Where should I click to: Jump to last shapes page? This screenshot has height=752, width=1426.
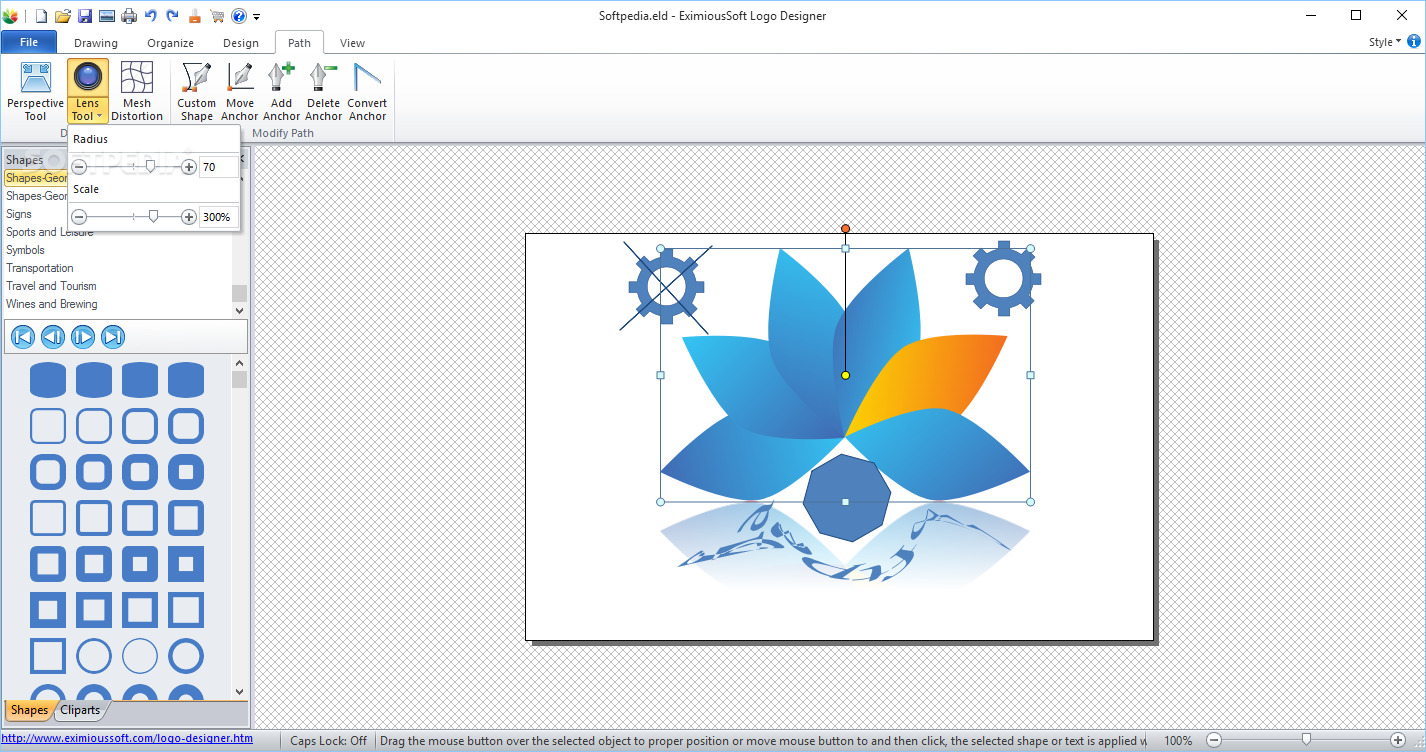point(113,337)
